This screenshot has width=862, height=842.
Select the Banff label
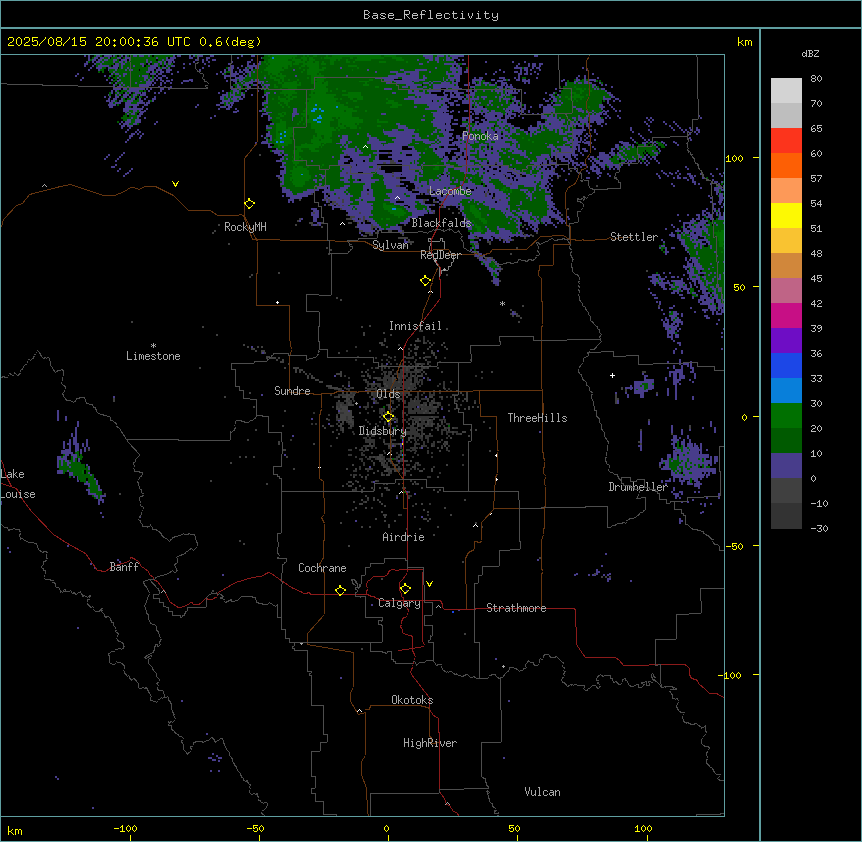[124, 567]
